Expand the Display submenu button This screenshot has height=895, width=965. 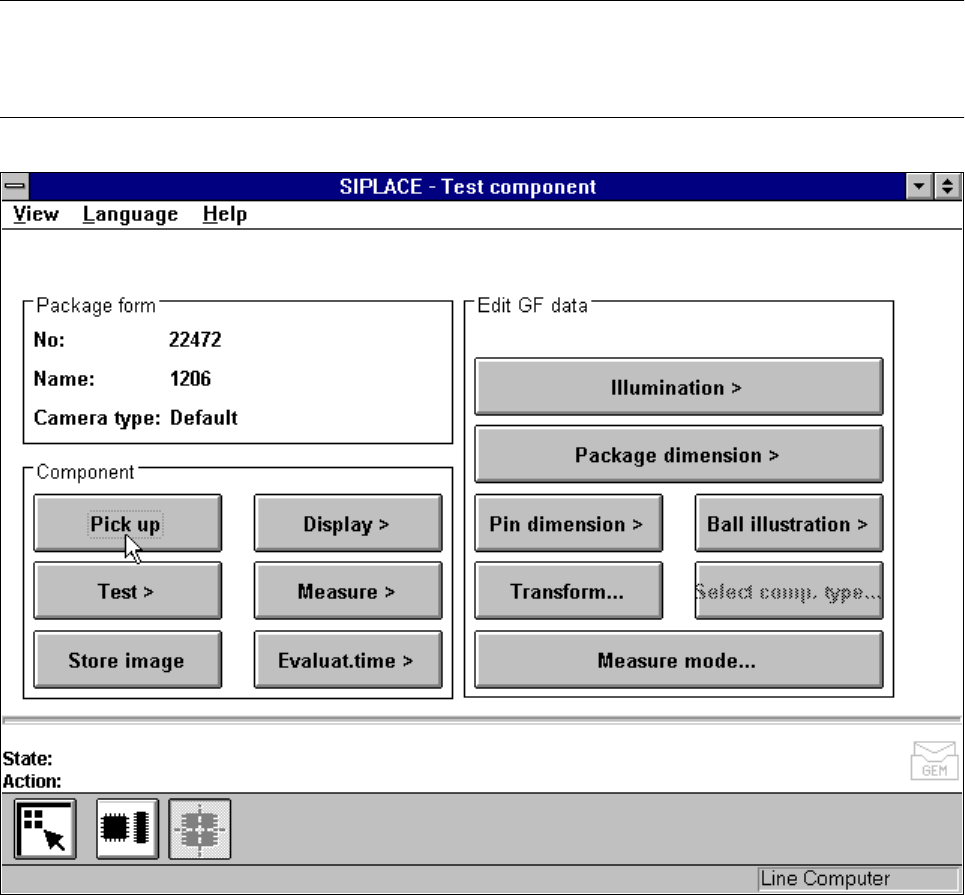[347, 523]
